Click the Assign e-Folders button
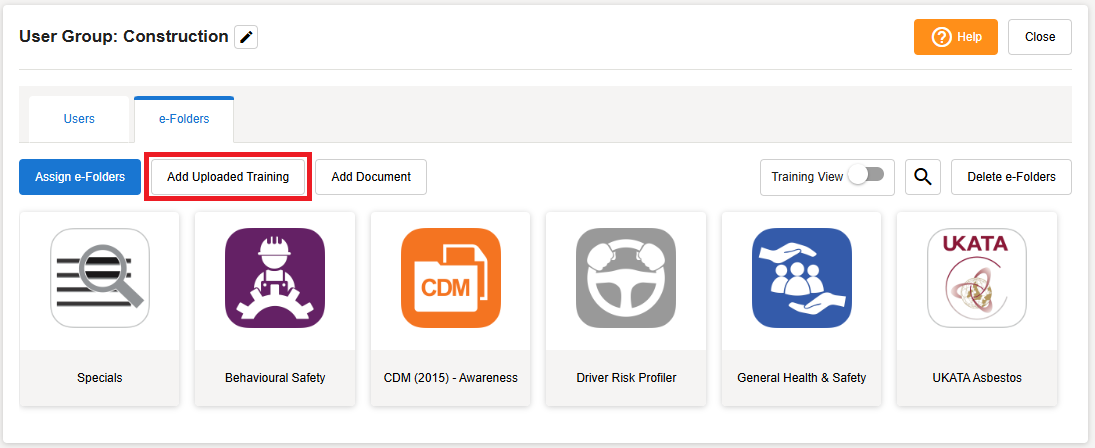The height and width of the screenshot is (448, 1095). coord(80,177)
